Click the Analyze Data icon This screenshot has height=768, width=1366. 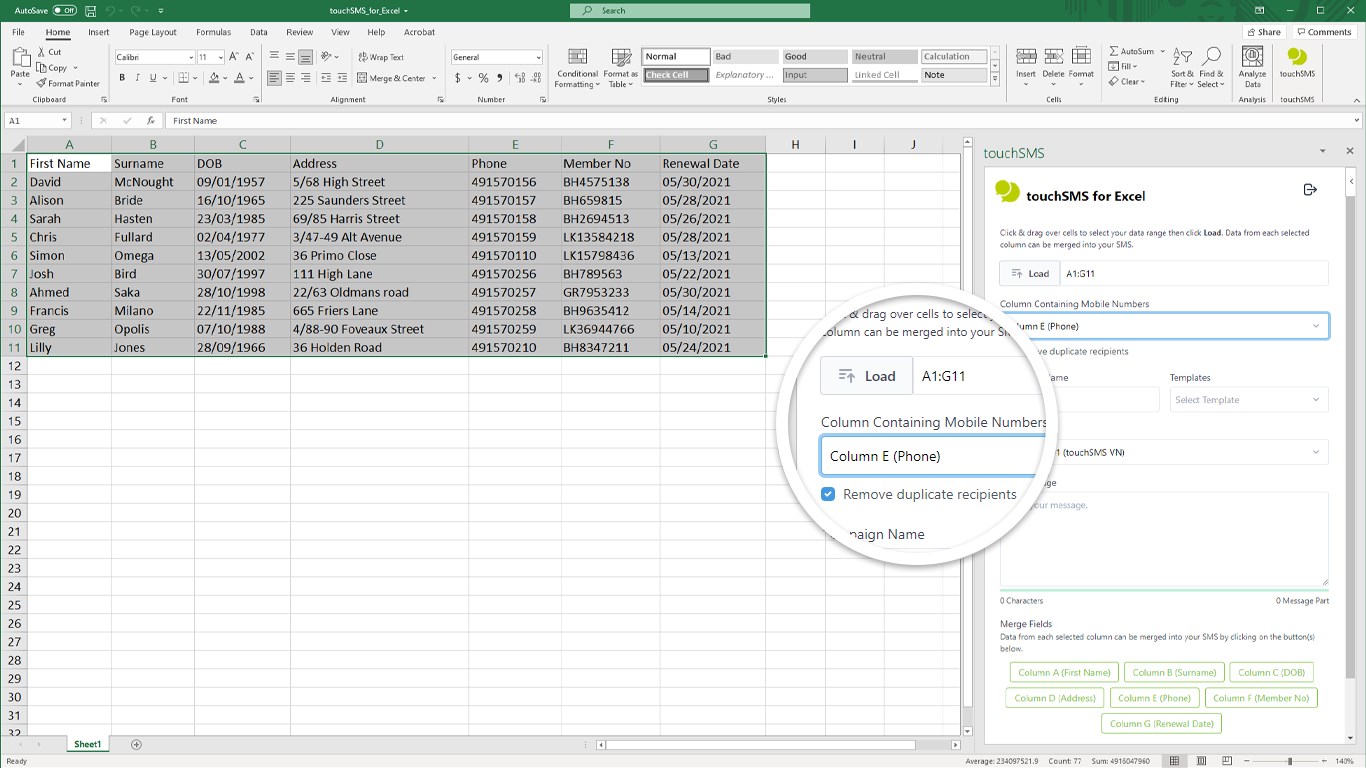(x=1252, y=63)
